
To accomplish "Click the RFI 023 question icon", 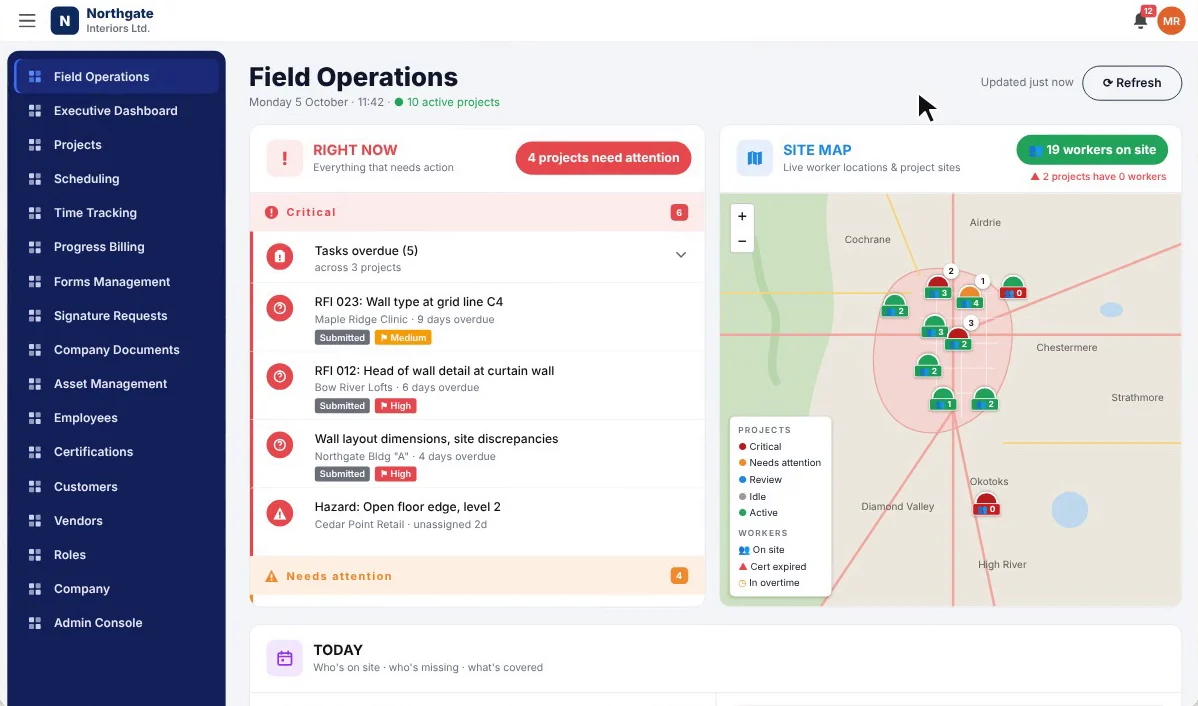I will pos(280,308).
